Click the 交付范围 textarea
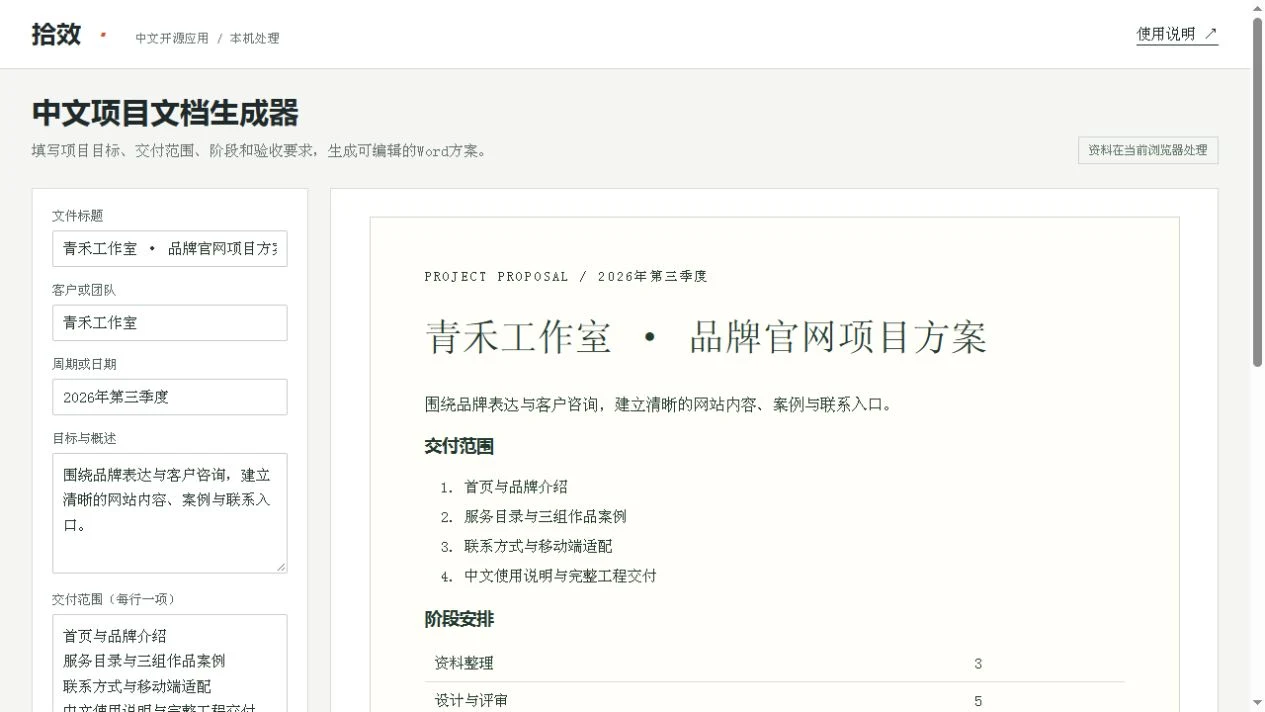This screenshot has width=1265, height=712. (x=170, y=663)
